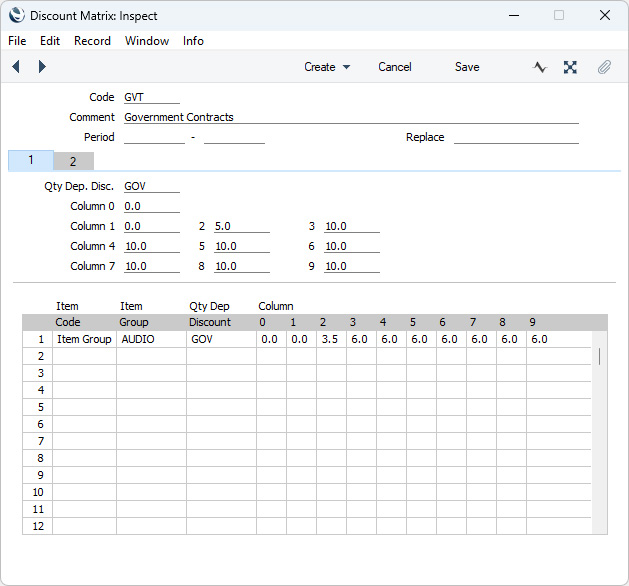The width and height of the screenshot is (629, 586).
Task: Click the Code field containing GVT
Action: 152,97
